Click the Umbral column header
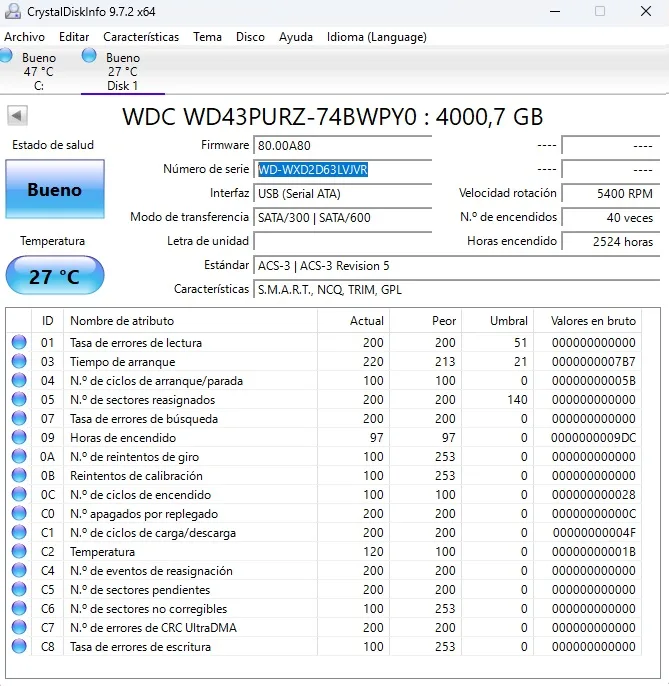 coord(497,321)
